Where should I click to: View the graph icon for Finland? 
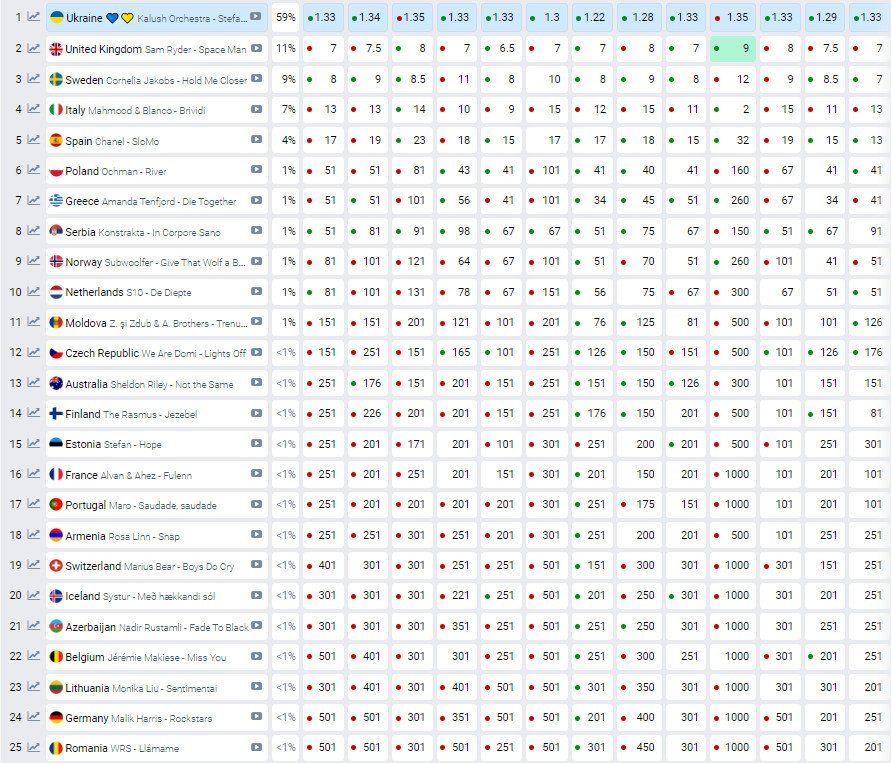[x=34, y=412]
